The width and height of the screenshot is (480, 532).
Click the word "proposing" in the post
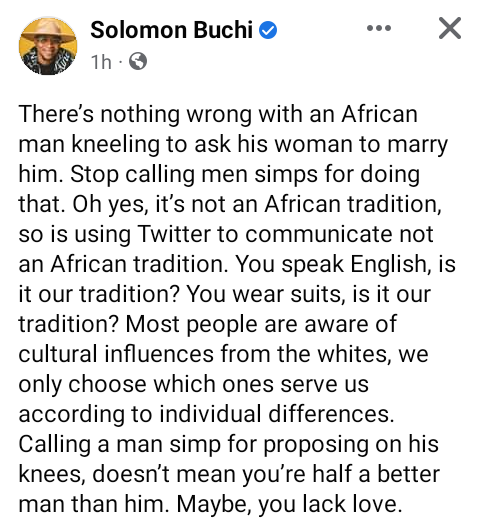click(x=316, y=445)
